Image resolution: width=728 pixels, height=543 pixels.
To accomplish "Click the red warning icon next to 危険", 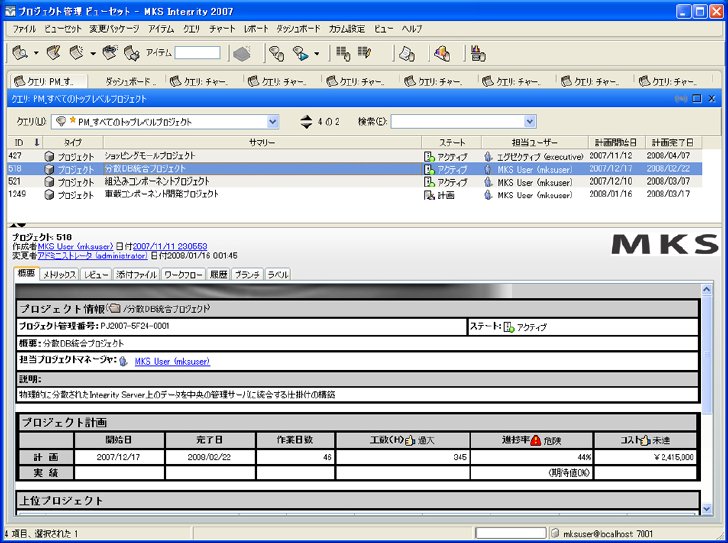I will pos(535,440).
